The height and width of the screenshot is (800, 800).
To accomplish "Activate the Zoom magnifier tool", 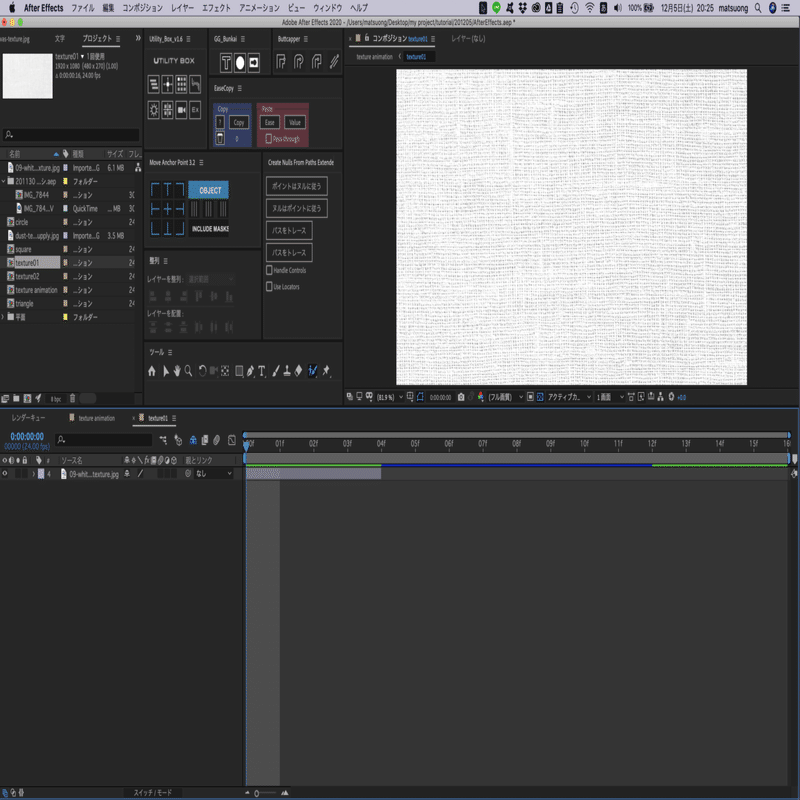I will [188, 371].
